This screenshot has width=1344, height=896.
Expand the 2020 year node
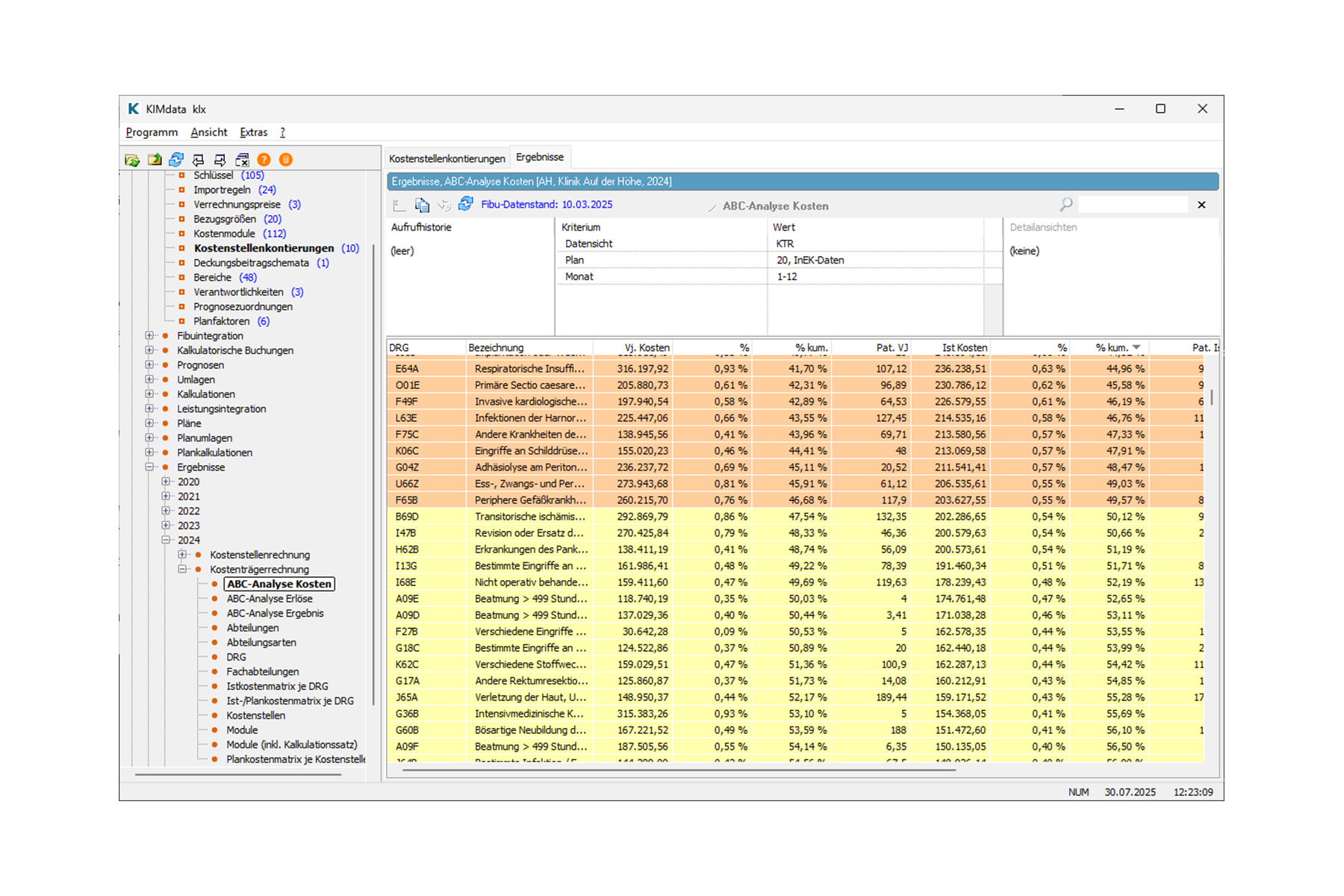(166, 482)
